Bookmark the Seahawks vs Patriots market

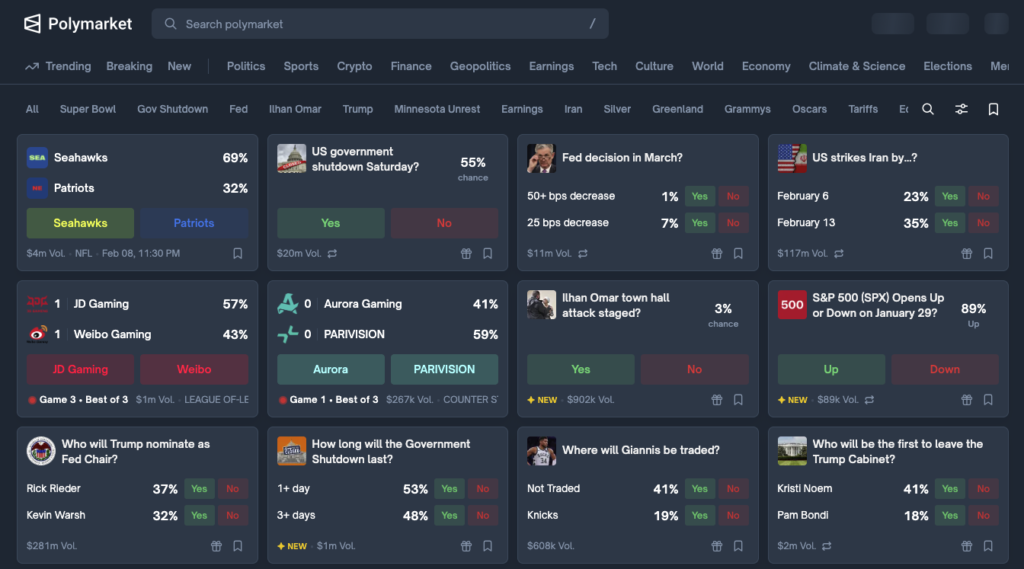coord(238,254)
